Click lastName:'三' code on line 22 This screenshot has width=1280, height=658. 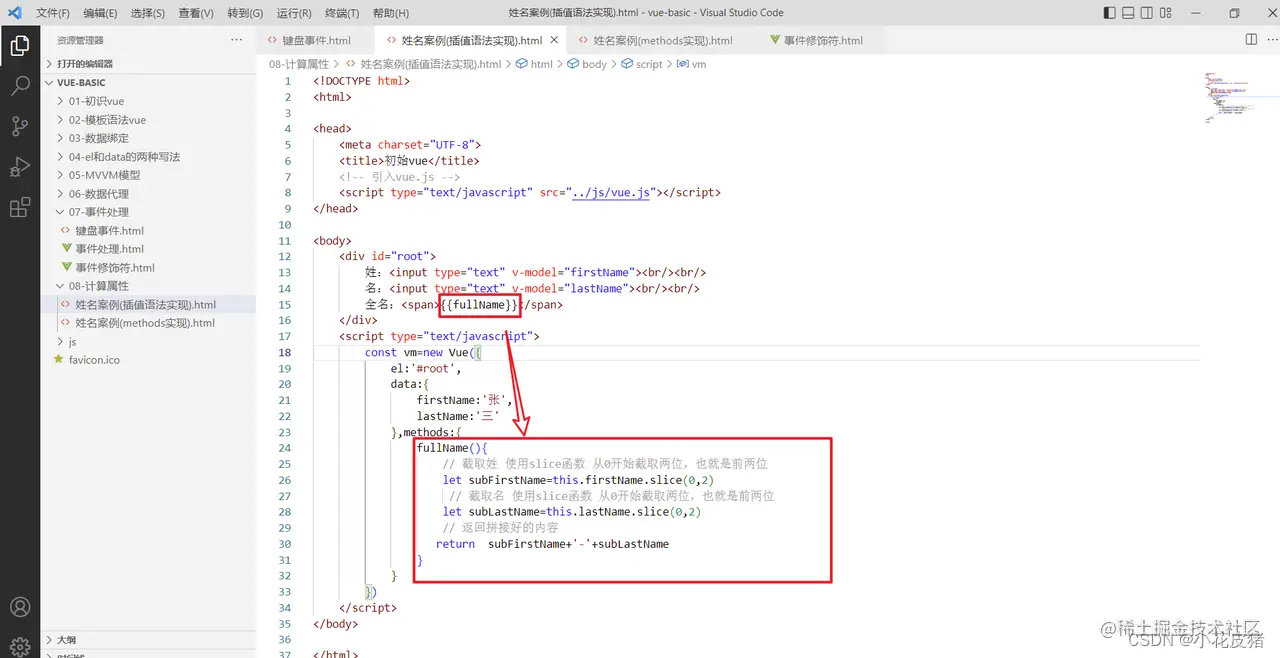(458, 416)
